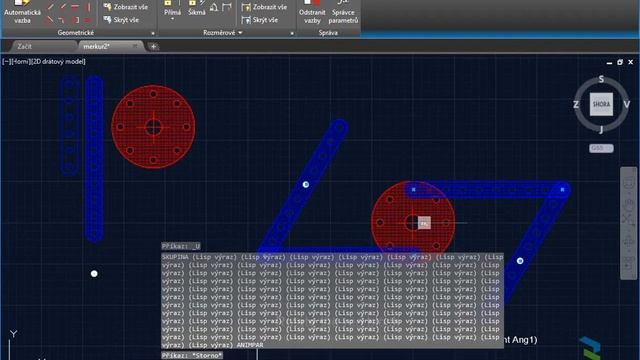Image resolution: width=640 pixels, height=360 pixels.
Task: Click V (east) on the ViewCube compass
Action: (627, 104)
